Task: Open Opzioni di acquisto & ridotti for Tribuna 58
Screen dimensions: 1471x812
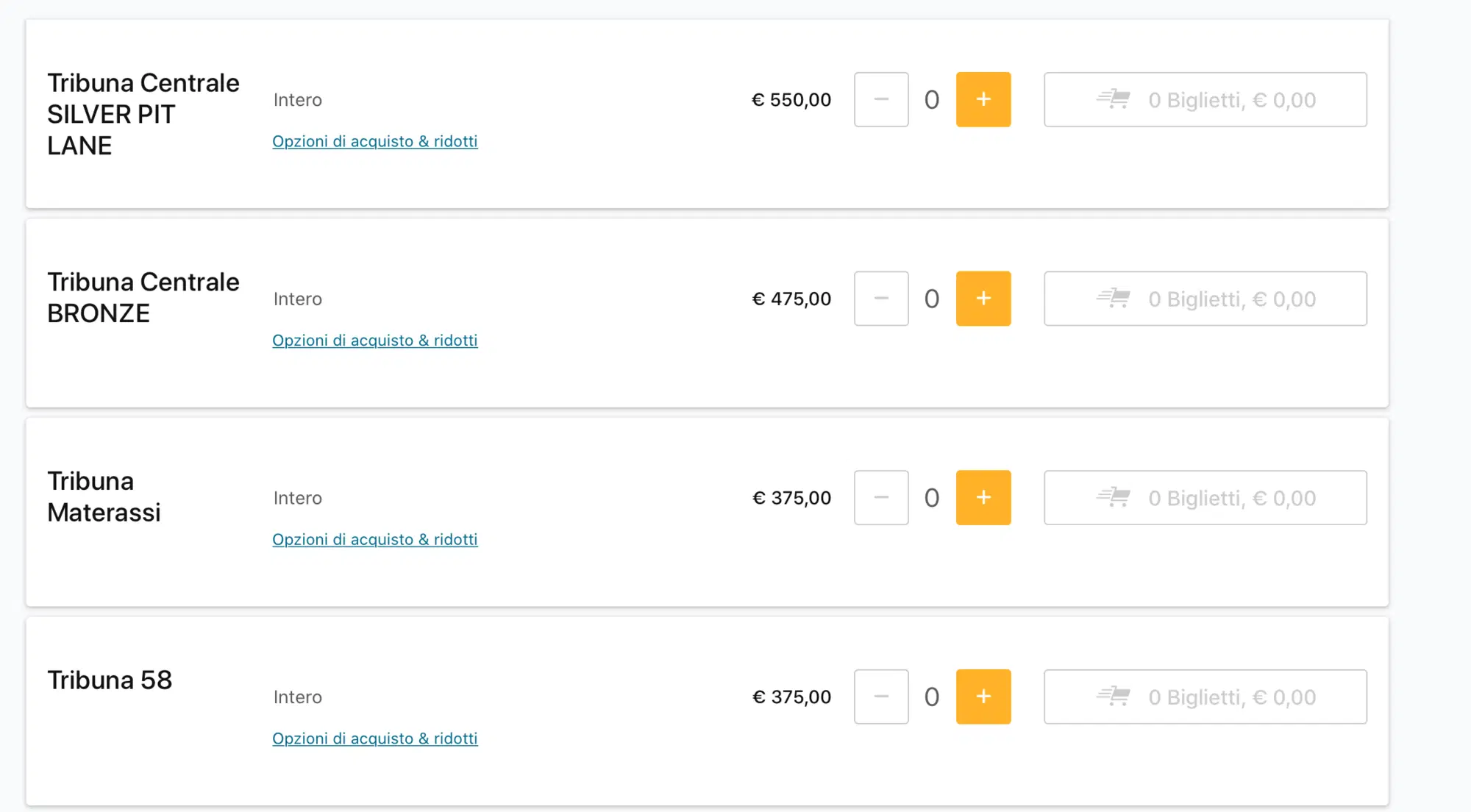Action: (374, 738)
